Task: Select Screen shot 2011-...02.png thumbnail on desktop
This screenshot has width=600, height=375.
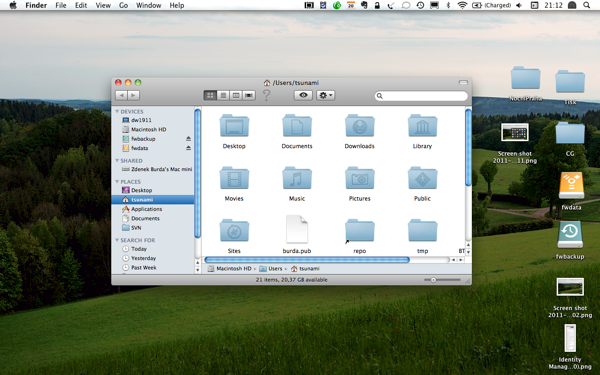Action: point(570,287)
